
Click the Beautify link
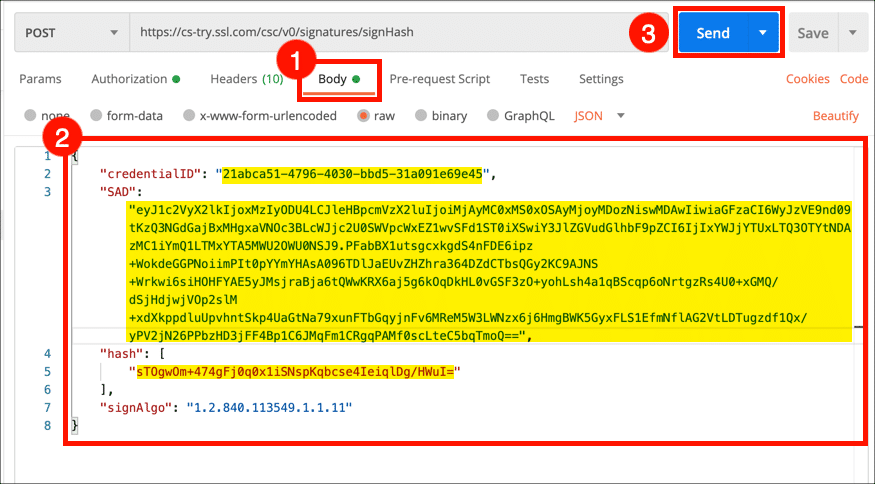coord(836,116)
